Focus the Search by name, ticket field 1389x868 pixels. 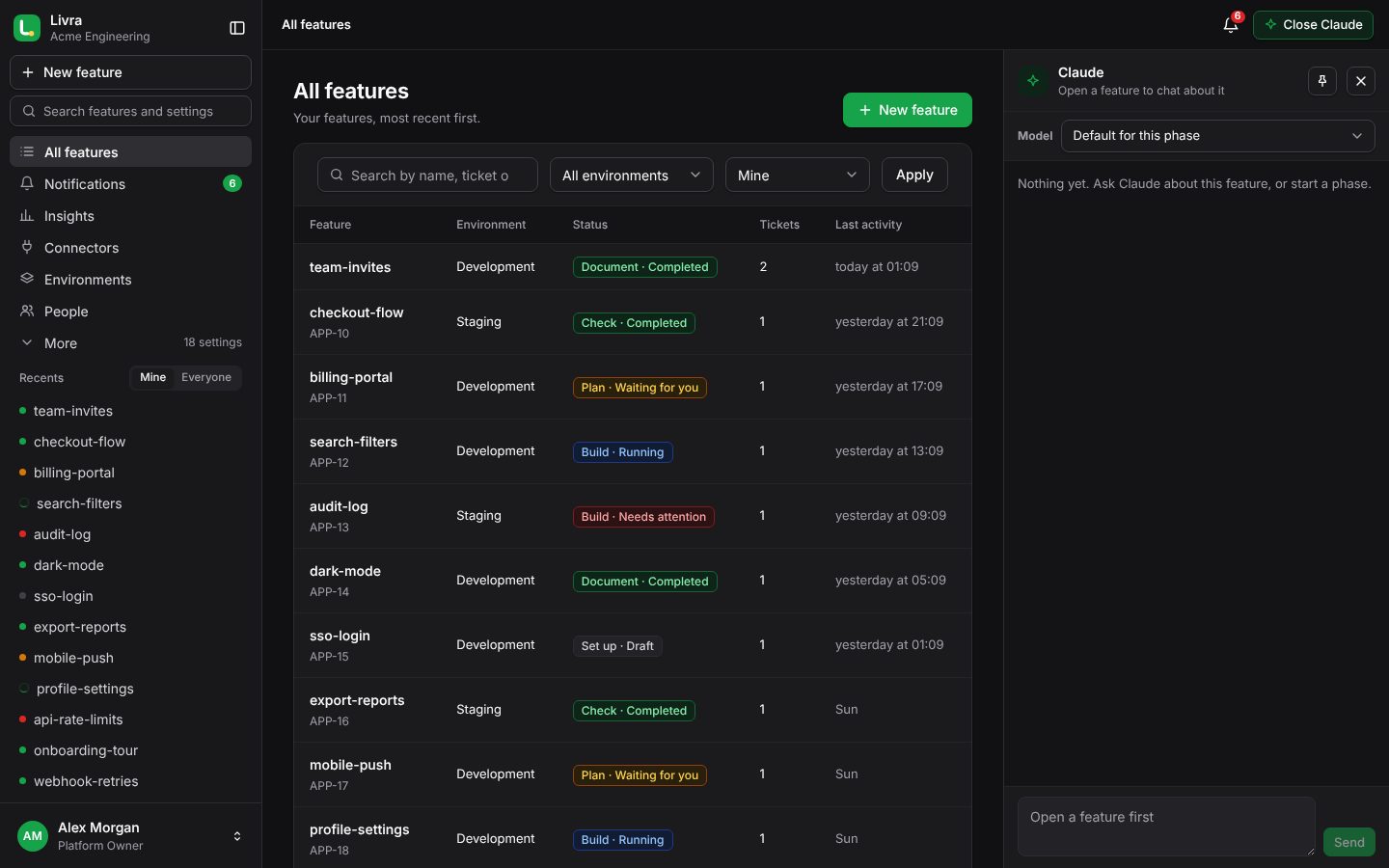(427, 175)
